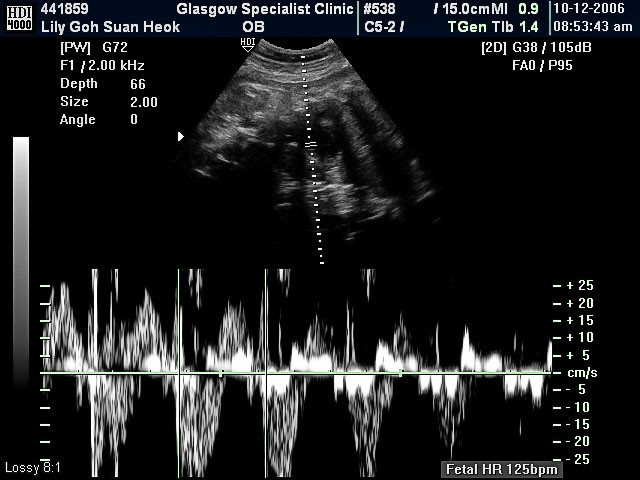Select the Size 2.00 value
The height and width of the screenshot is (480, 640).
143,102
